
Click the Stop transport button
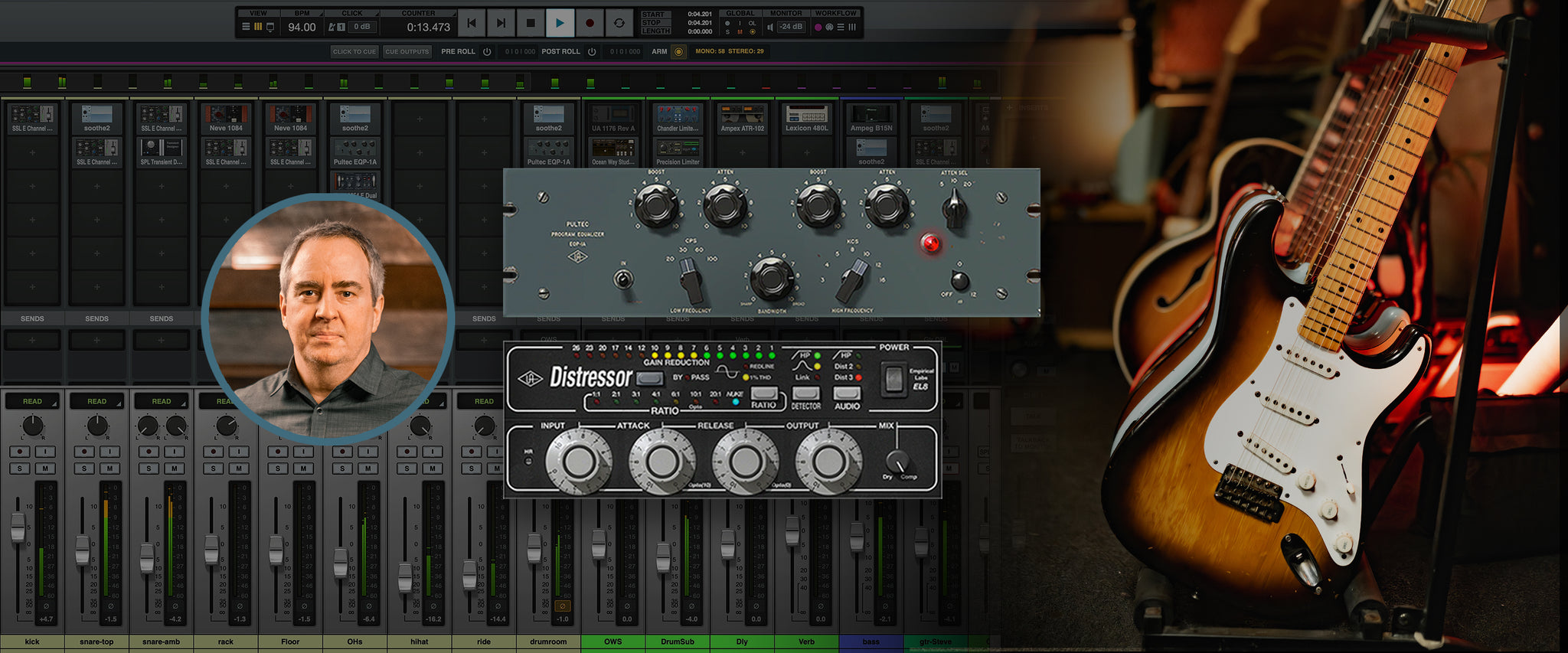530,24
